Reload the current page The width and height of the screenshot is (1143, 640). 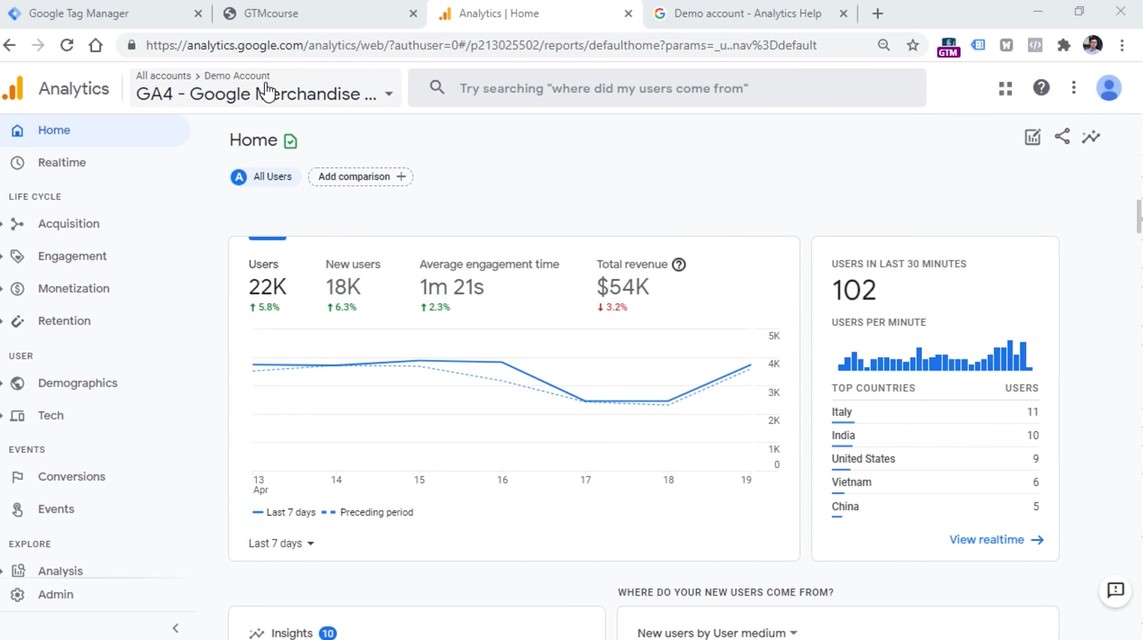click(66, 45)
